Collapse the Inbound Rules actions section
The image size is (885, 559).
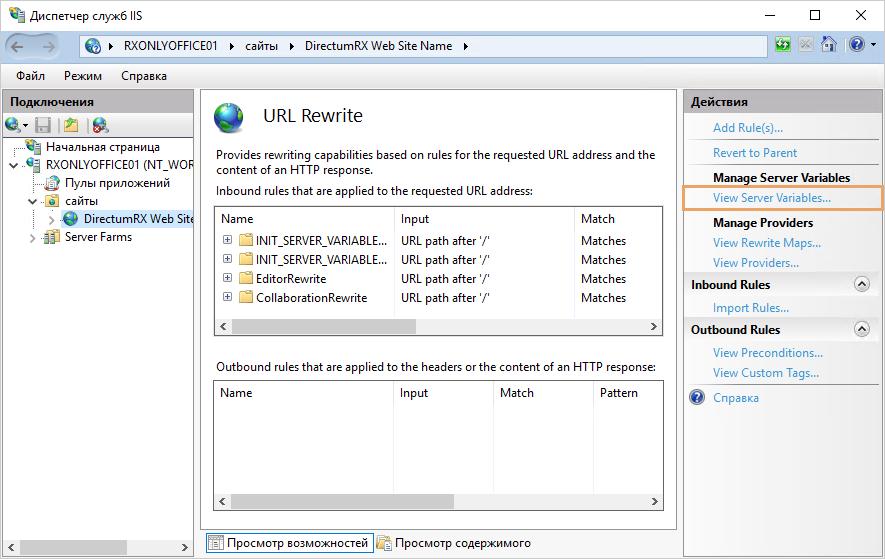862,285
